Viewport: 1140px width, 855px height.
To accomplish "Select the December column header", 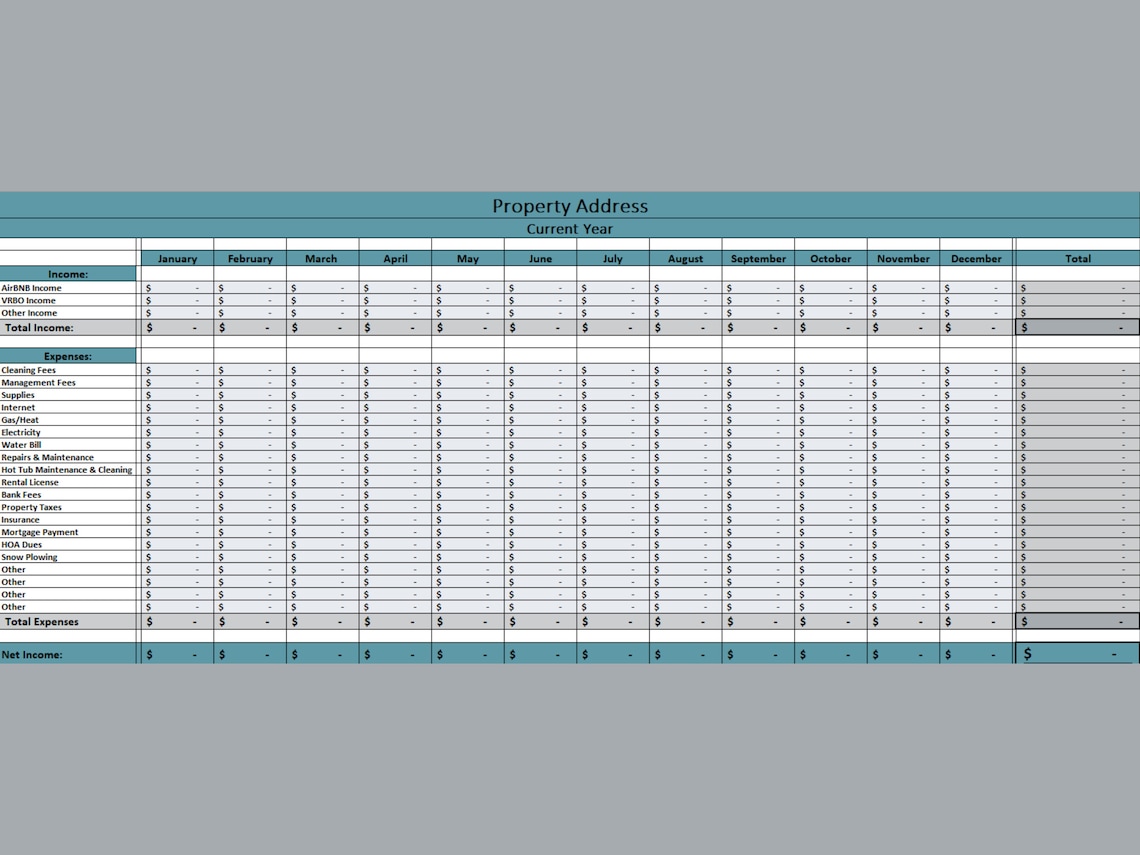I will click(x=976, y=258).
